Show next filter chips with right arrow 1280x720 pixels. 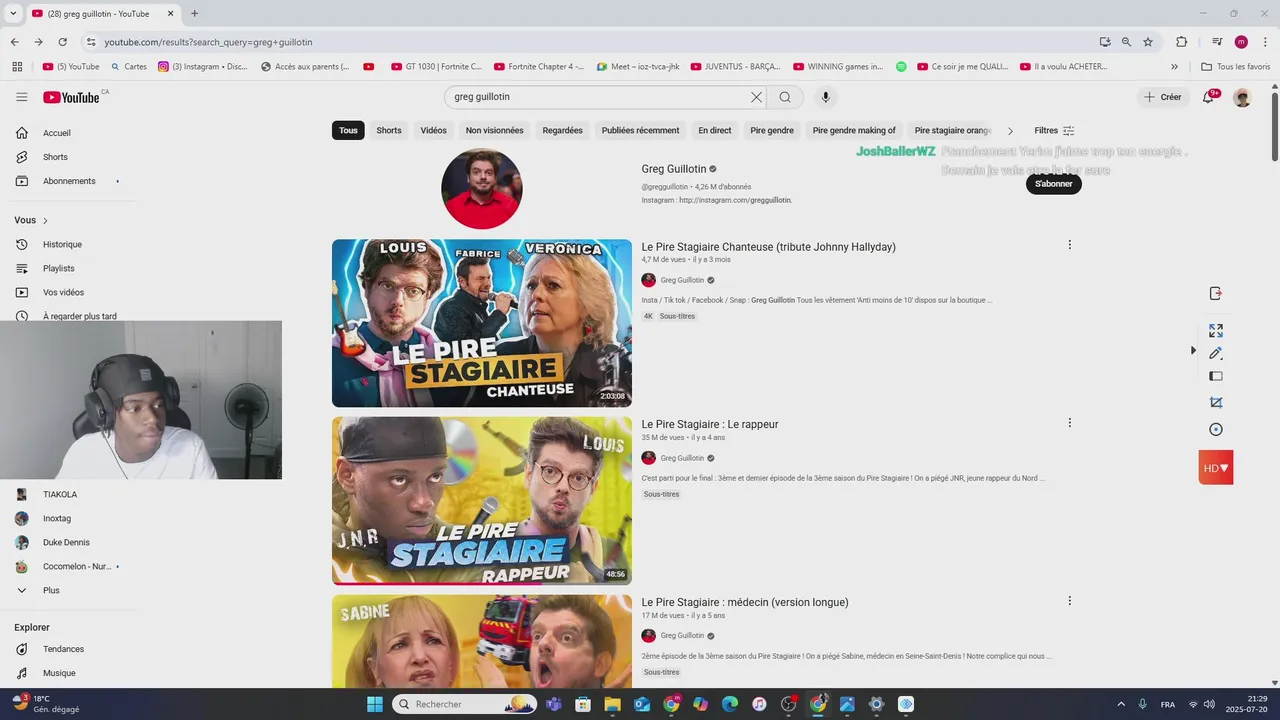click(1010, 131)
